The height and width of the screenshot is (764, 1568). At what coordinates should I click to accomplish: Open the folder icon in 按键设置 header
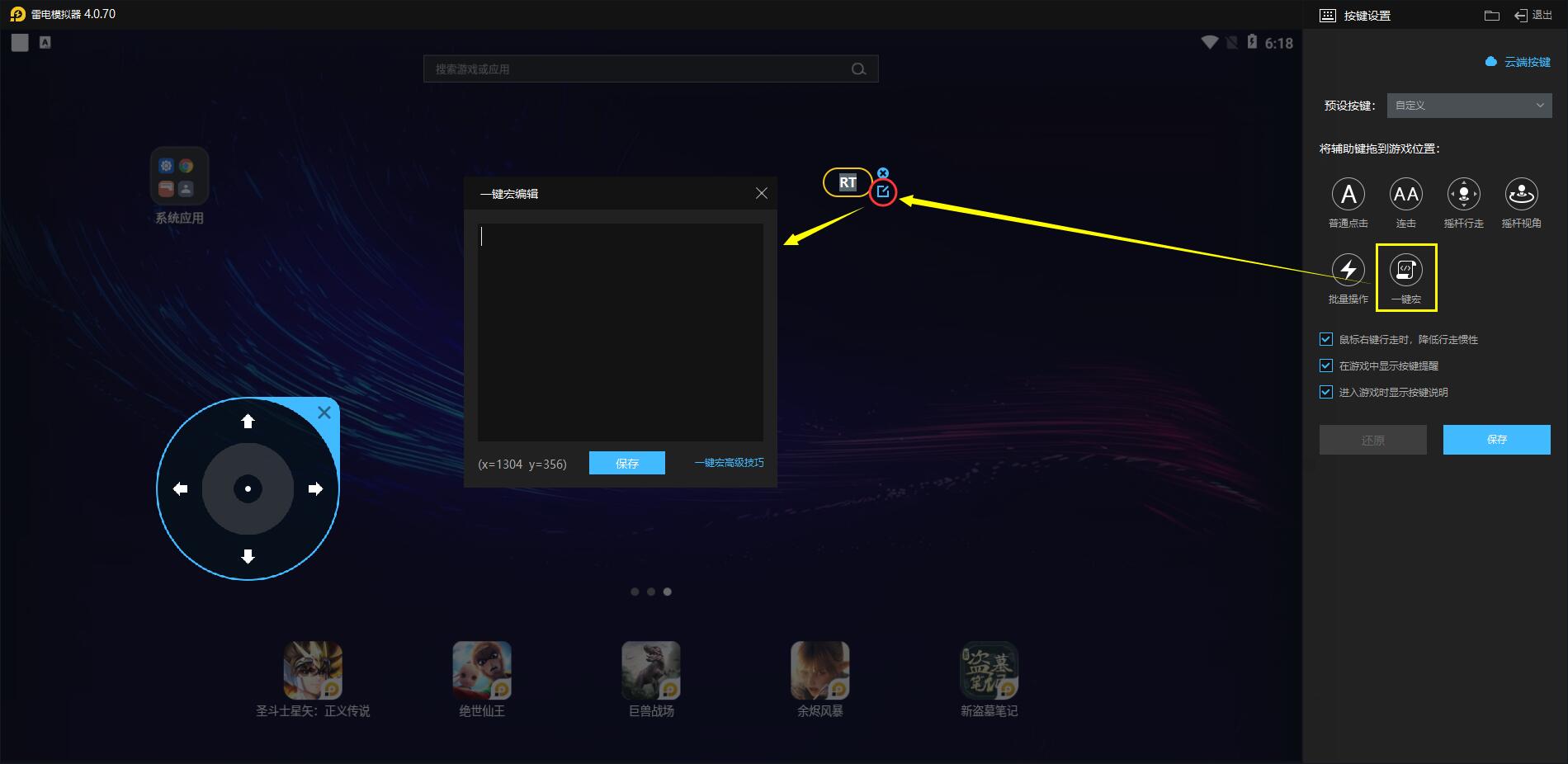pyautogui.click(x=1492, y=16)
